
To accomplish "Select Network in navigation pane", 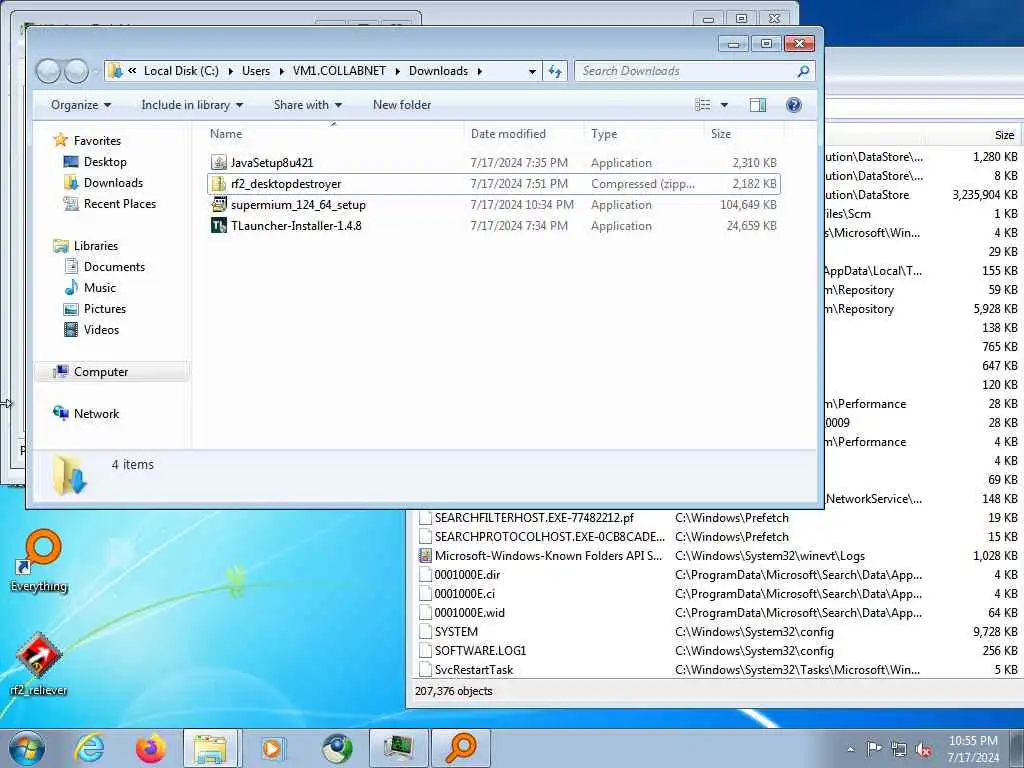I will click(96, 413).
